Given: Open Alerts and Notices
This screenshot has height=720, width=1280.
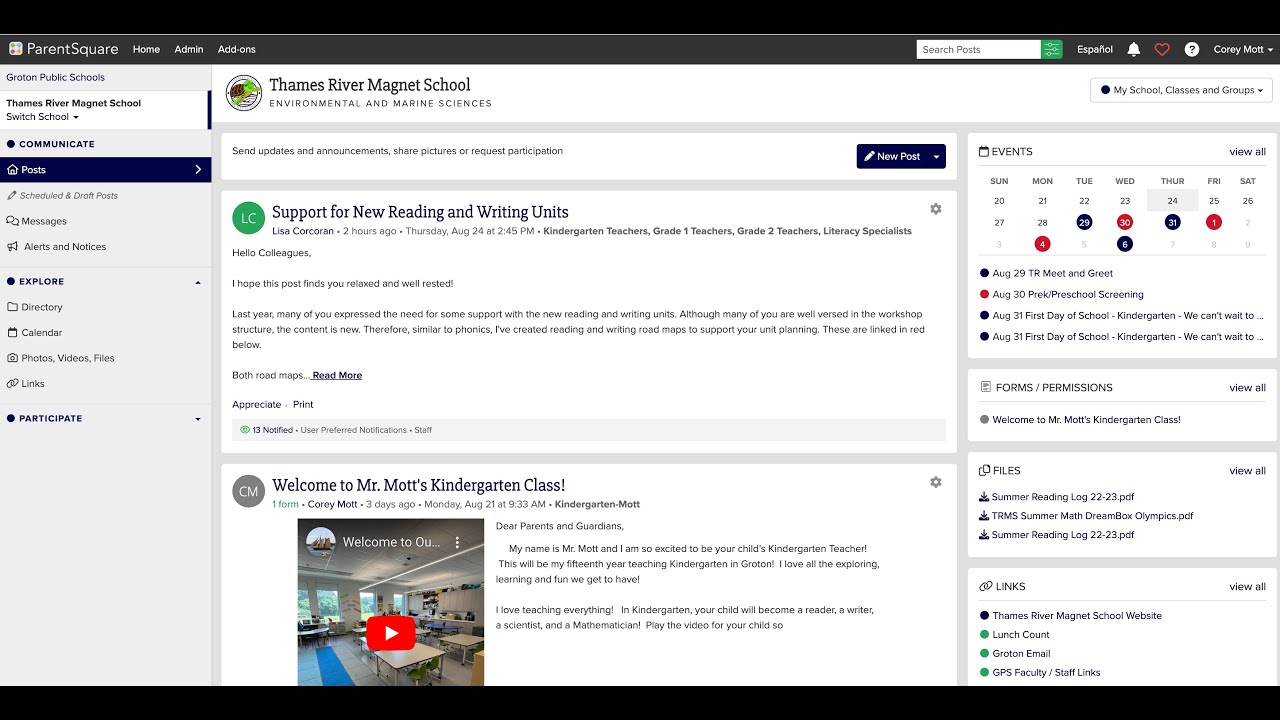Looking at the screenshot, I should 57,247.
